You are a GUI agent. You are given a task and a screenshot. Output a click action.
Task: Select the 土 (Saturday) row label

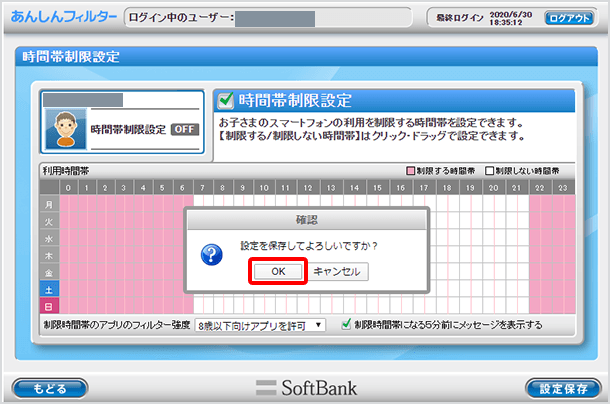click(49, 289)
